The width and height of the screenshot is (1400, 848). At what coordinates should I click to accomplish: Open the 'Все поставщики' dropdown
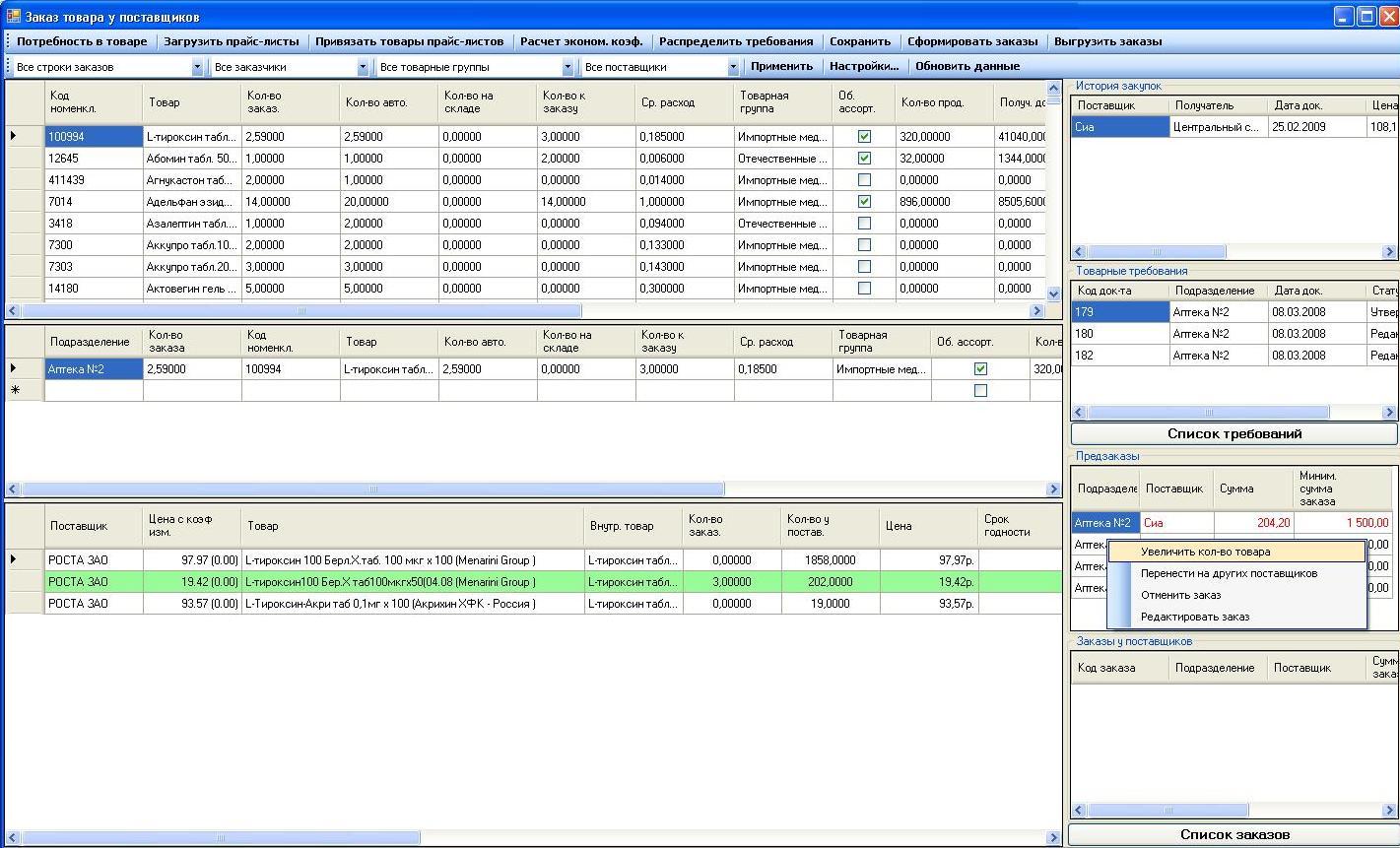733,67
